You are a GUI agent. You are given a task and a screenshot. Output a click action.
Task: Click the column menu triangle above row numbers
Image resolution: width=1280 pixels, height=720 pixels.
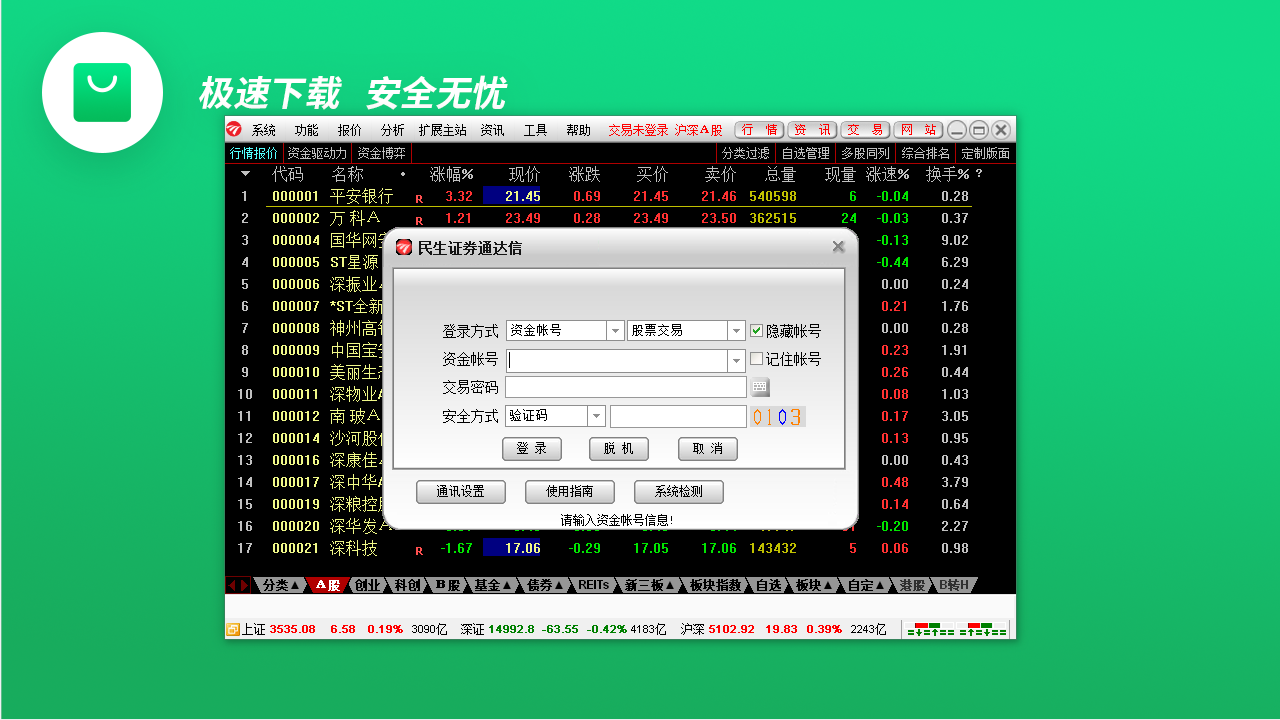point(245,174)
